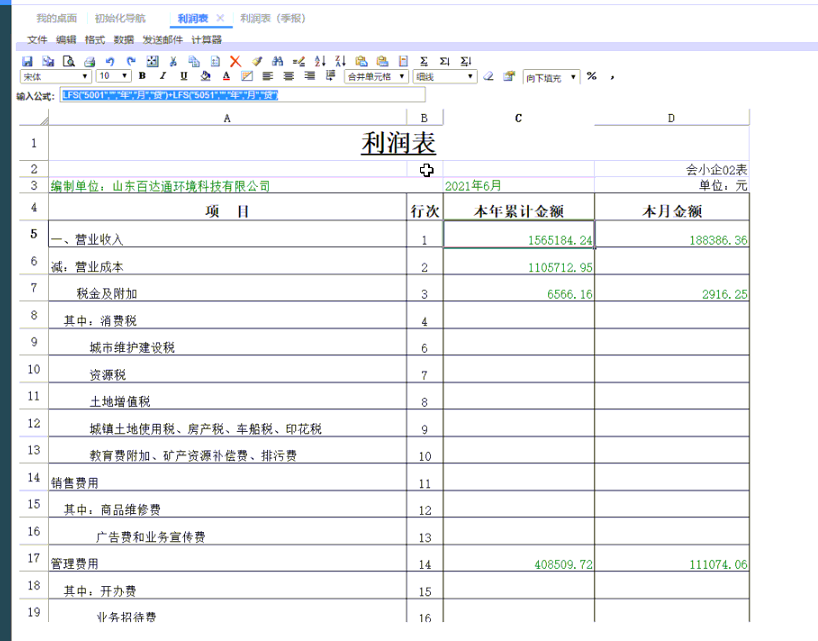Select cell with value 6566.16
The height and width of the screenshot is (641, 818).
(519, 288)
